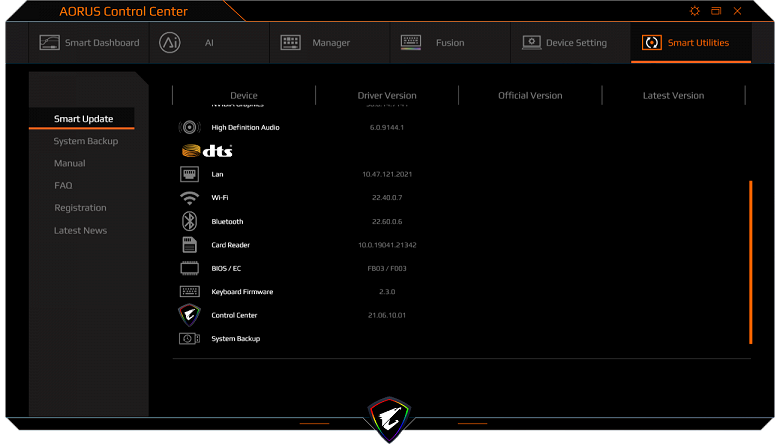Click the System Backup list icon
Screen dimensions: 780x444
pyautogui.click(x=190, y=339)
